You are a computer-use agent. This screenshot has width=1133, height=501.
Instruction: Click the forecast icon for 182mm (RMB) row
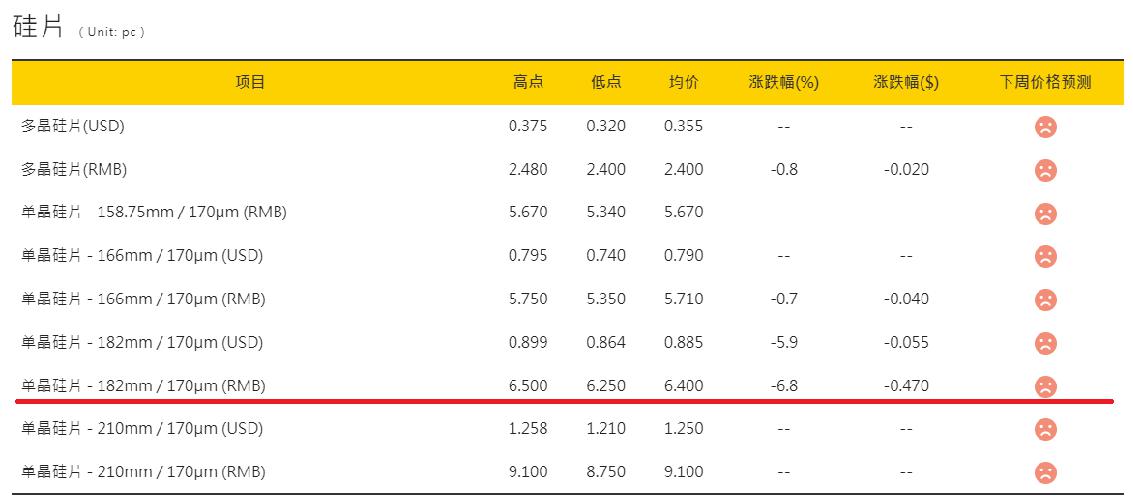point(1045,386)
